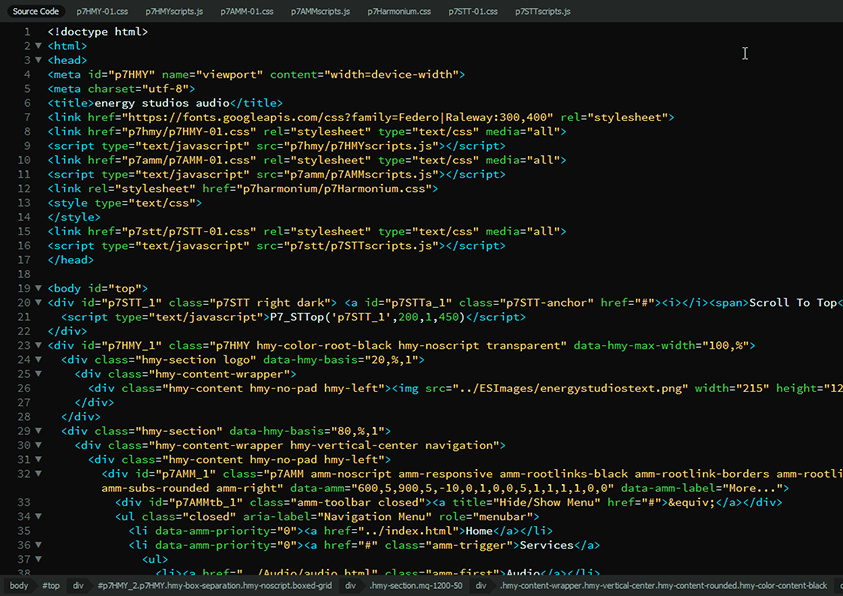Collapse the p7STT_1 div fold at line 20

(38, 303)
